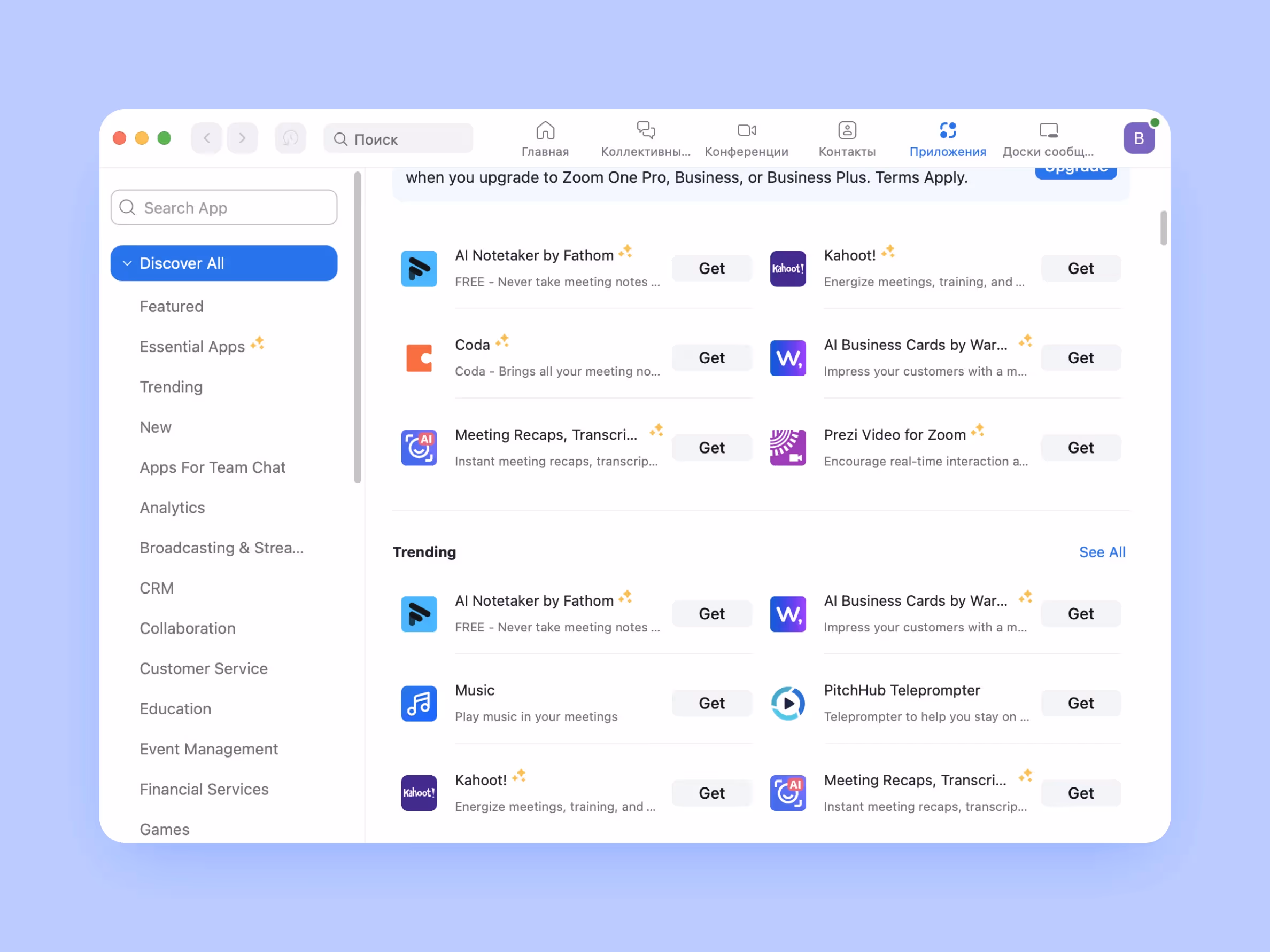Open the profile avatar B menu
This screenshot has width=1270, height=952.
1139,138
